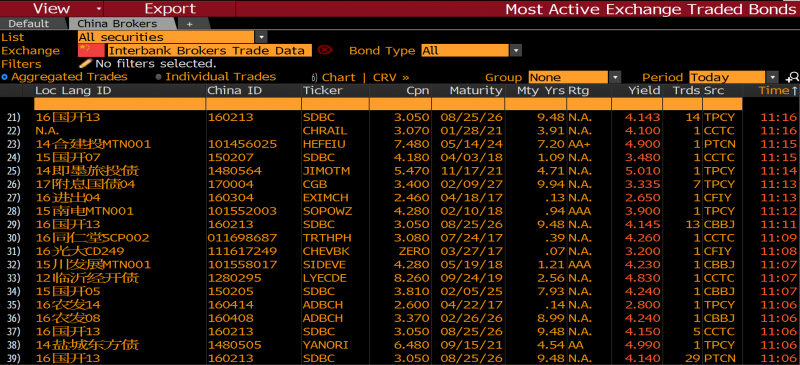Sort by the Src column header

(714, 91)
